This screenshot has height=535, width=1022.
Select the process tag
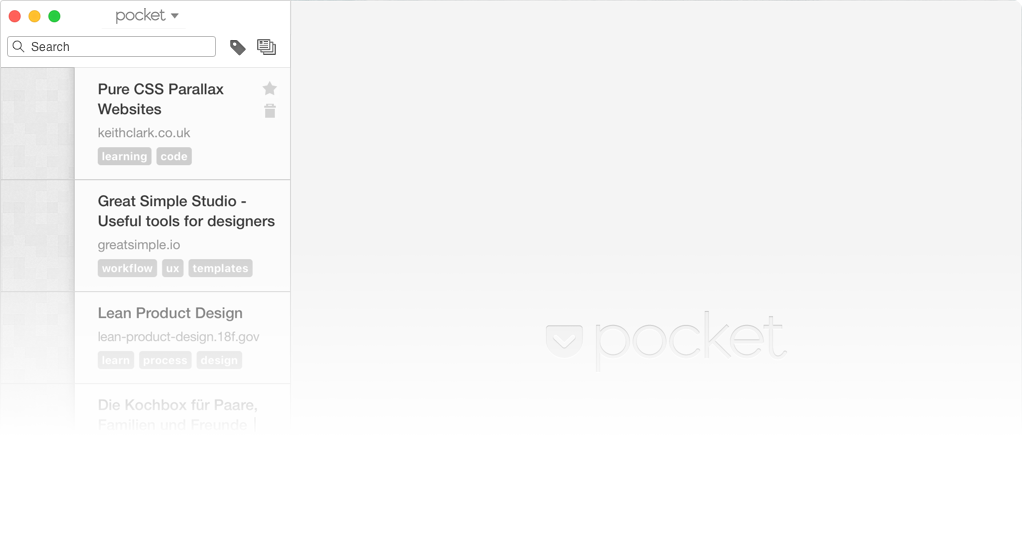pos(165,360)
